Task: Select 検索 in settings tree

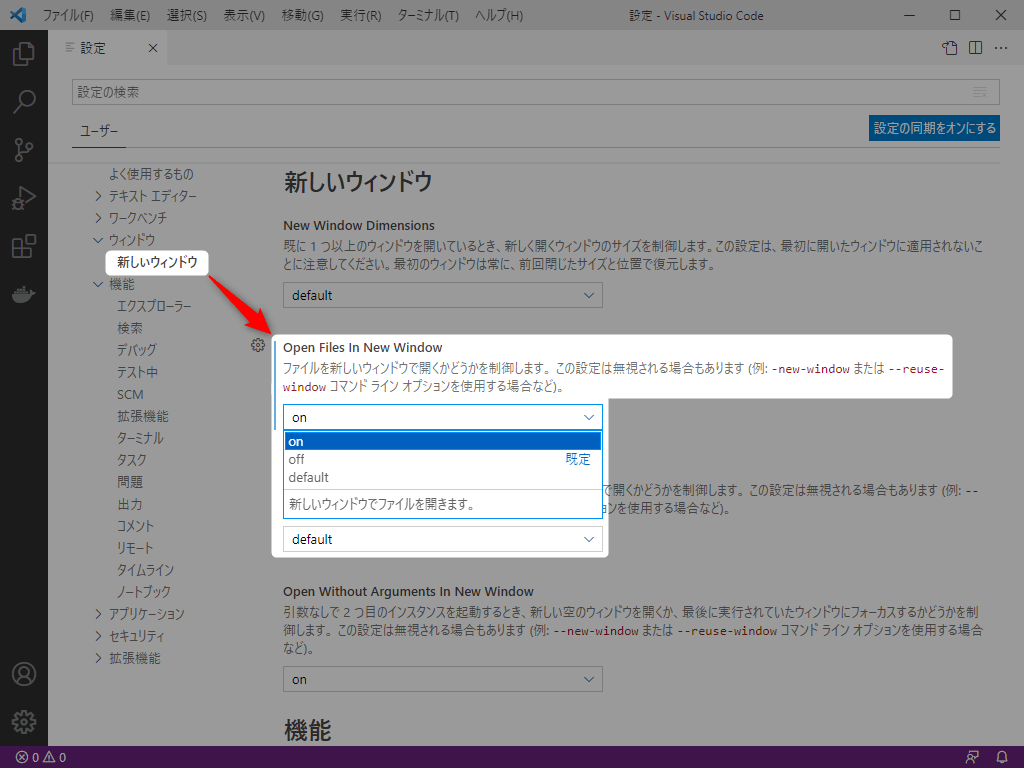Action: coord(129,328)
